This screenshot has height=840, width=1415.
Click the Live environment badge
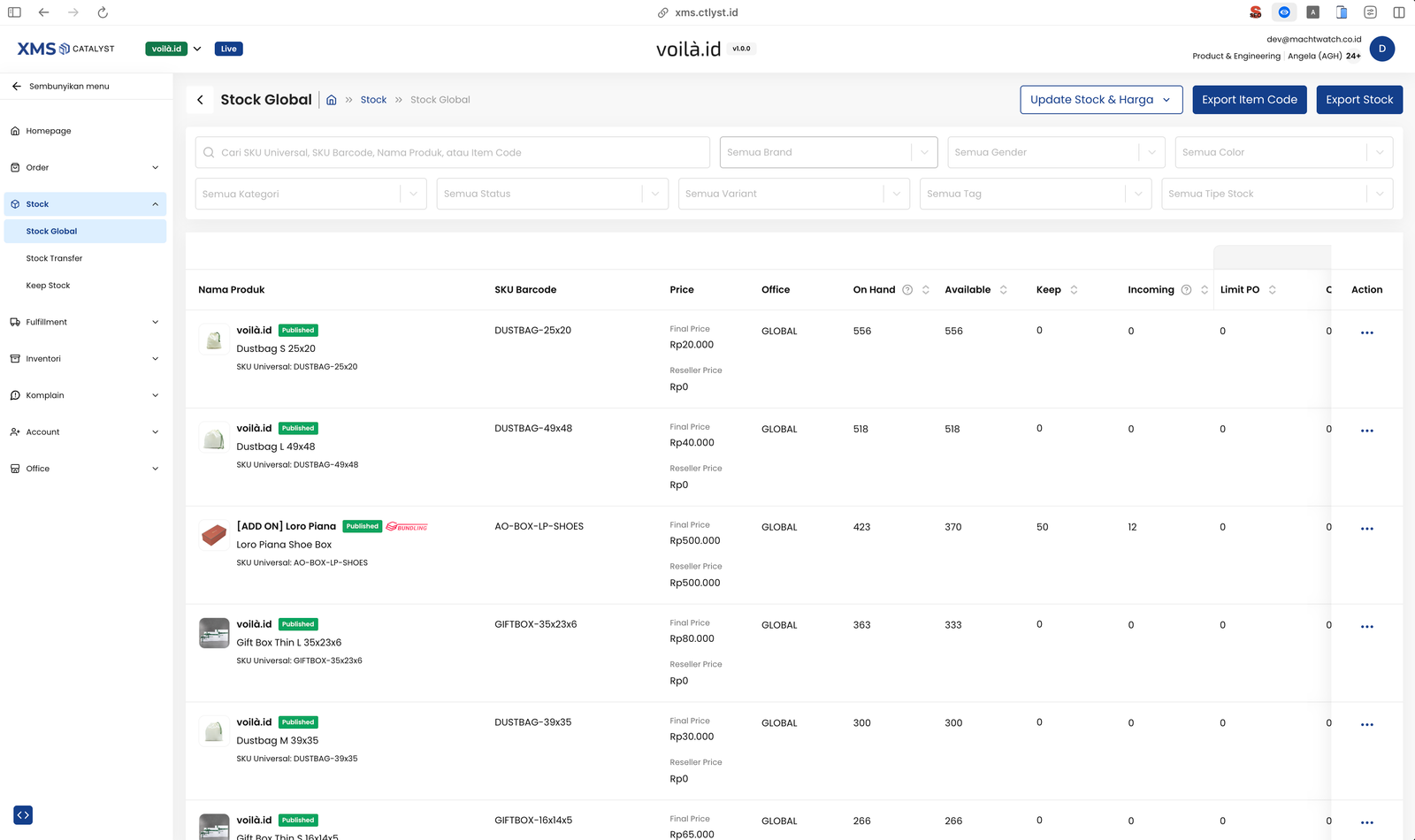pyautogui.click(x=229, y=49)
